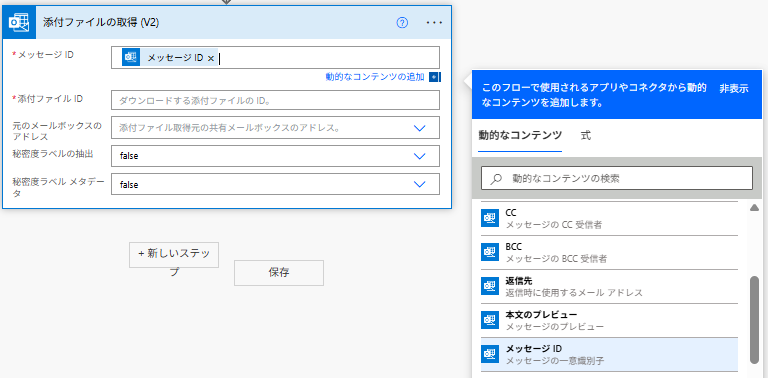Click the false value in 秘密度ラベルの抽出

(x=129, y=156)
